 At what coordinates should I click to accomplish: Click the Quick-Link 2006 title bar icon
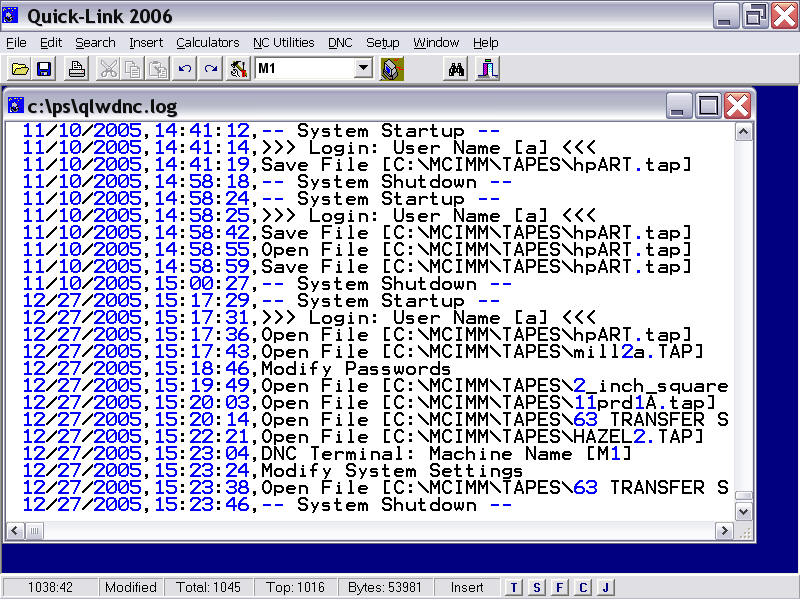coord(10,15)
